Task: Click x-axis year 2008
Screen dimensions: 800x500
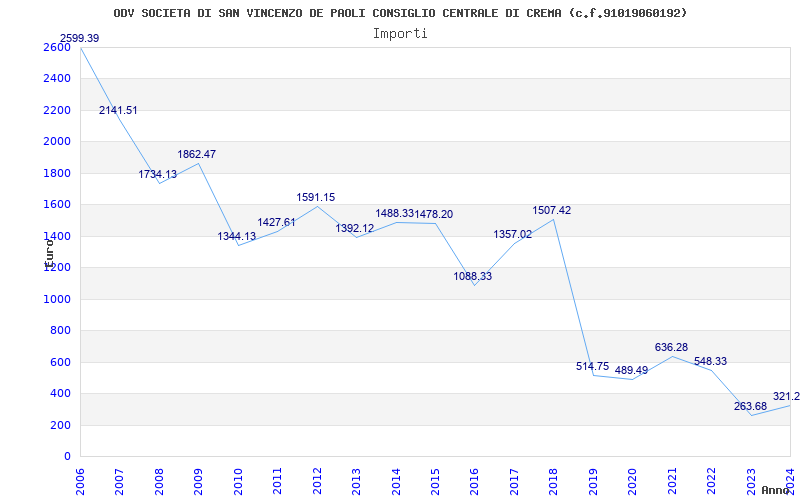Action: [159, 481]
